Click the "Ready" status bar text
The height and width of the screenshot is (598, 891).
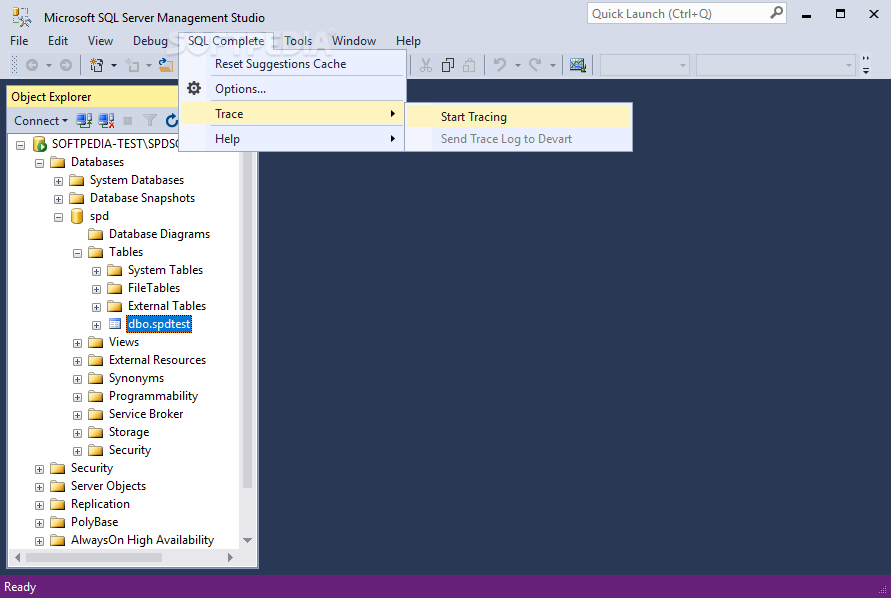tap(20, 587)
